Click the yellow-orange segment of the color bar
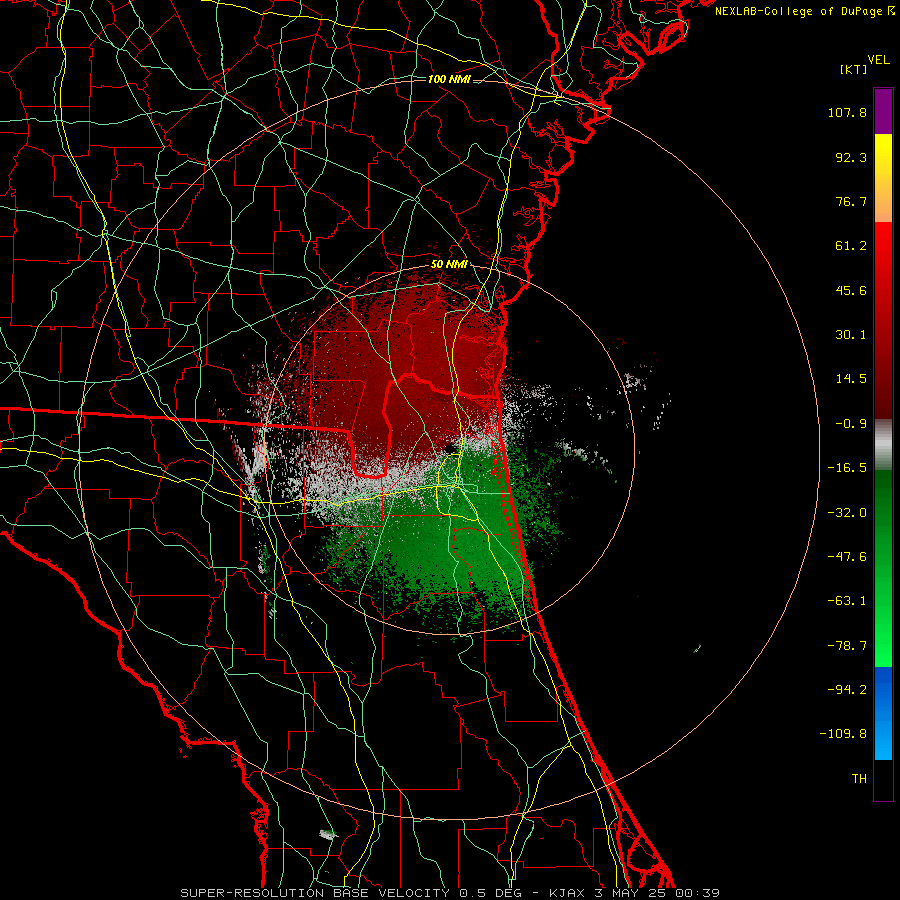Image resolution: width=900 pixels, height=900 pixels. coord(883,178)
